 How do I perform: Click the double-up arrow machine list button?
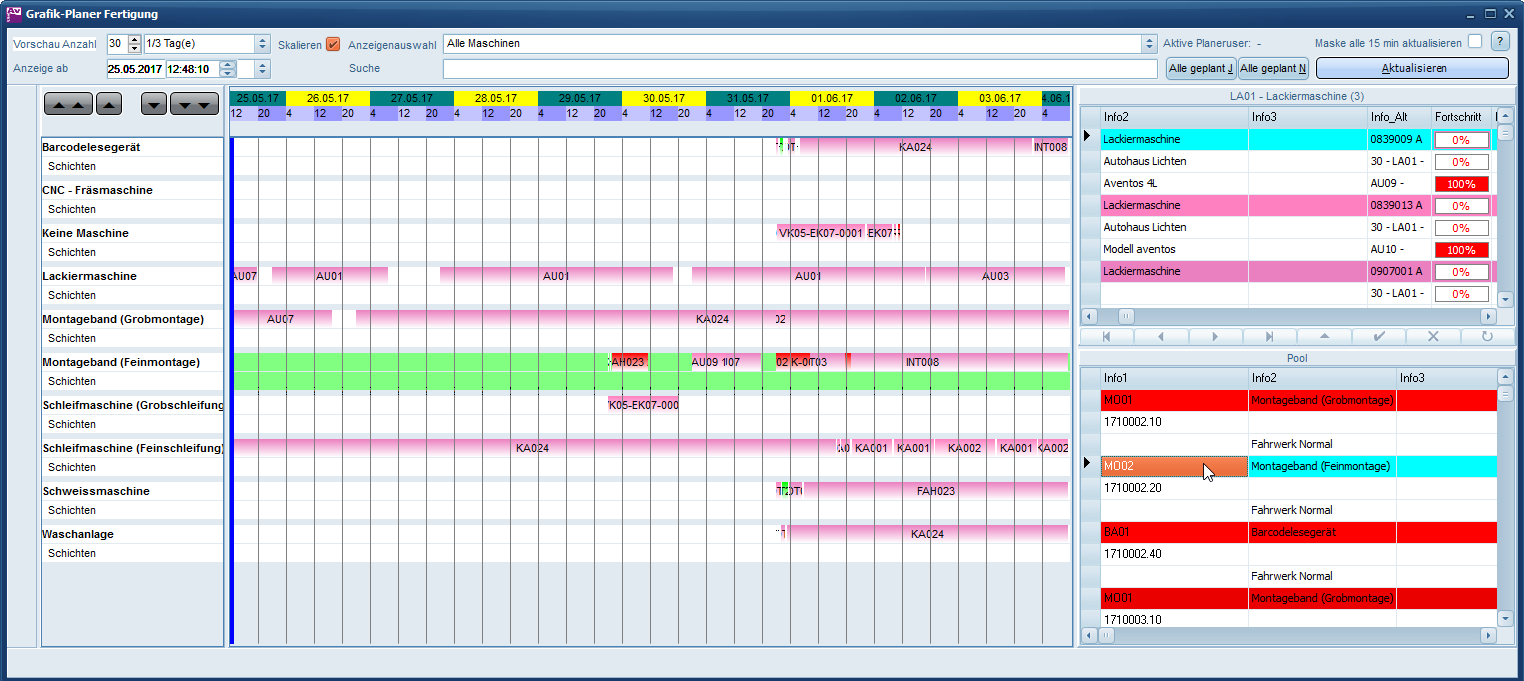[68, 104]
